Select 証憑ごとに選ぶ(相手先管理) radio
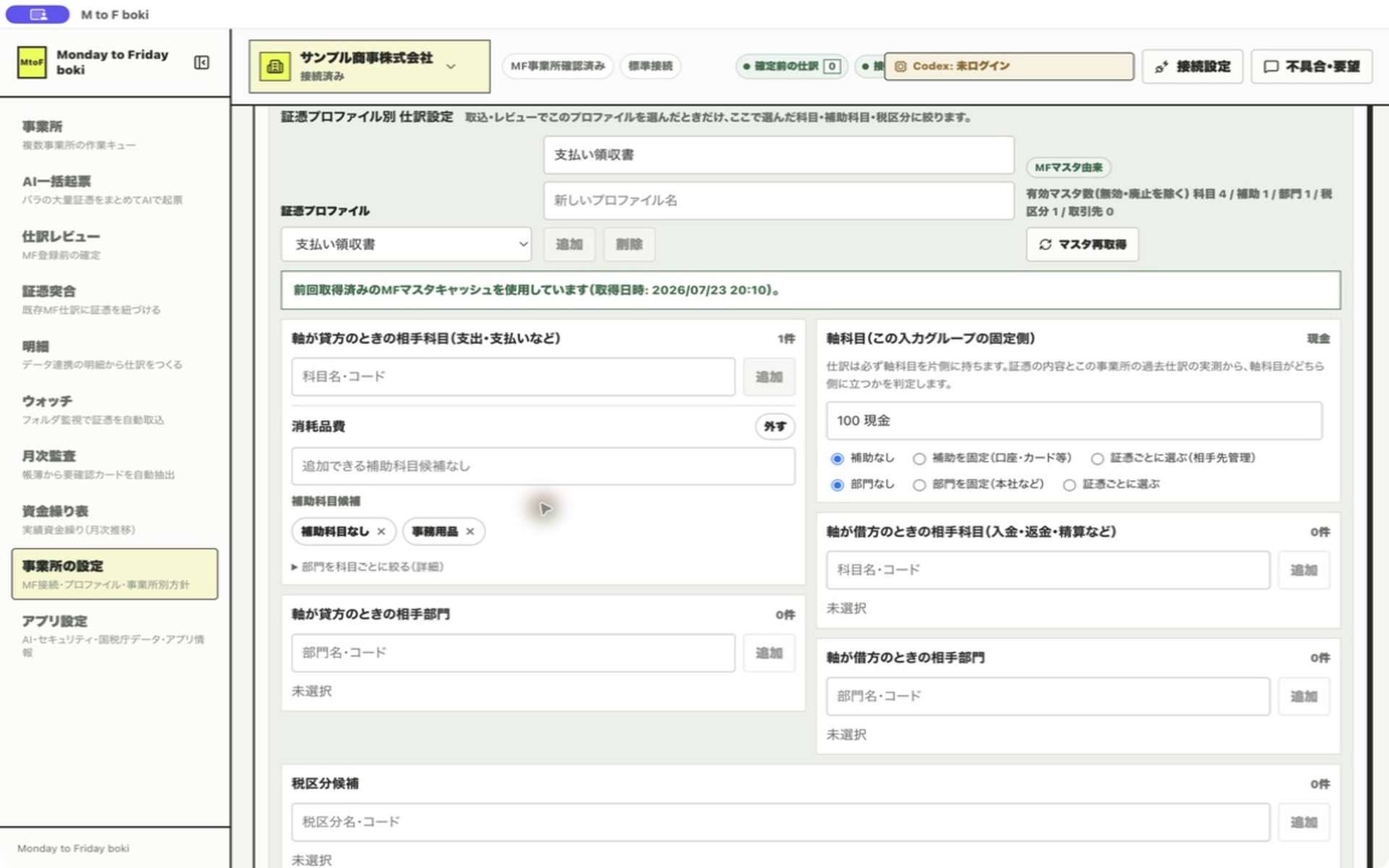Viewport: 1389px width, 868px height. pos(1097,459)
